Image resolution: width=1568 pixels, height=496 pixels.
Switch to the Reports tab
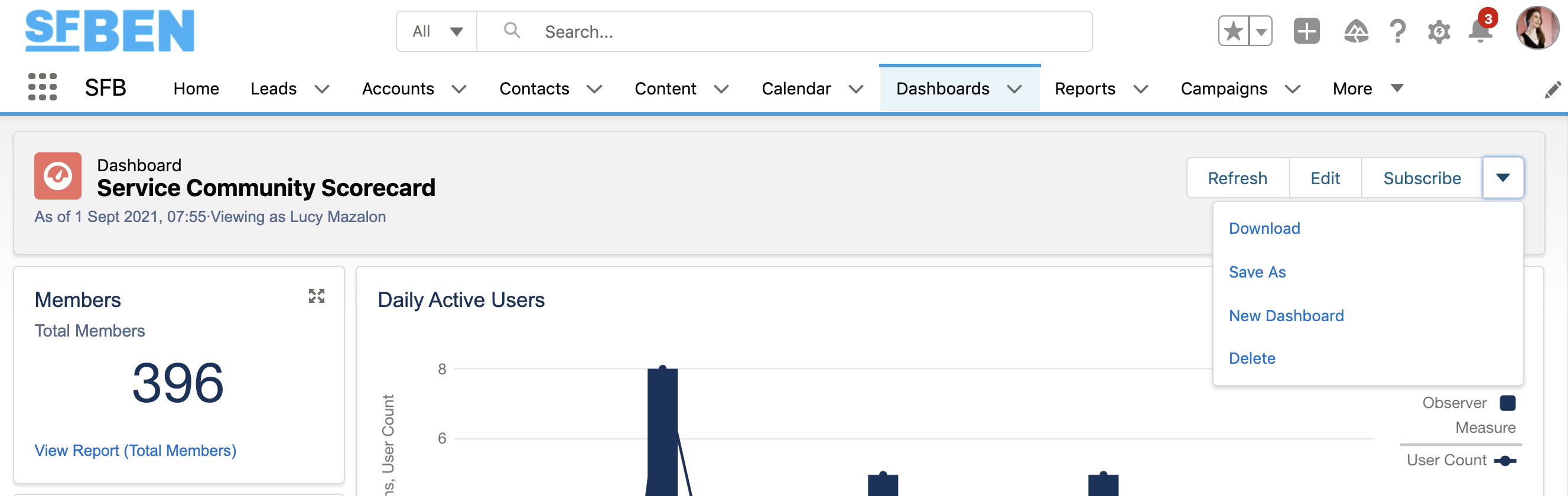pos(1084,89)
